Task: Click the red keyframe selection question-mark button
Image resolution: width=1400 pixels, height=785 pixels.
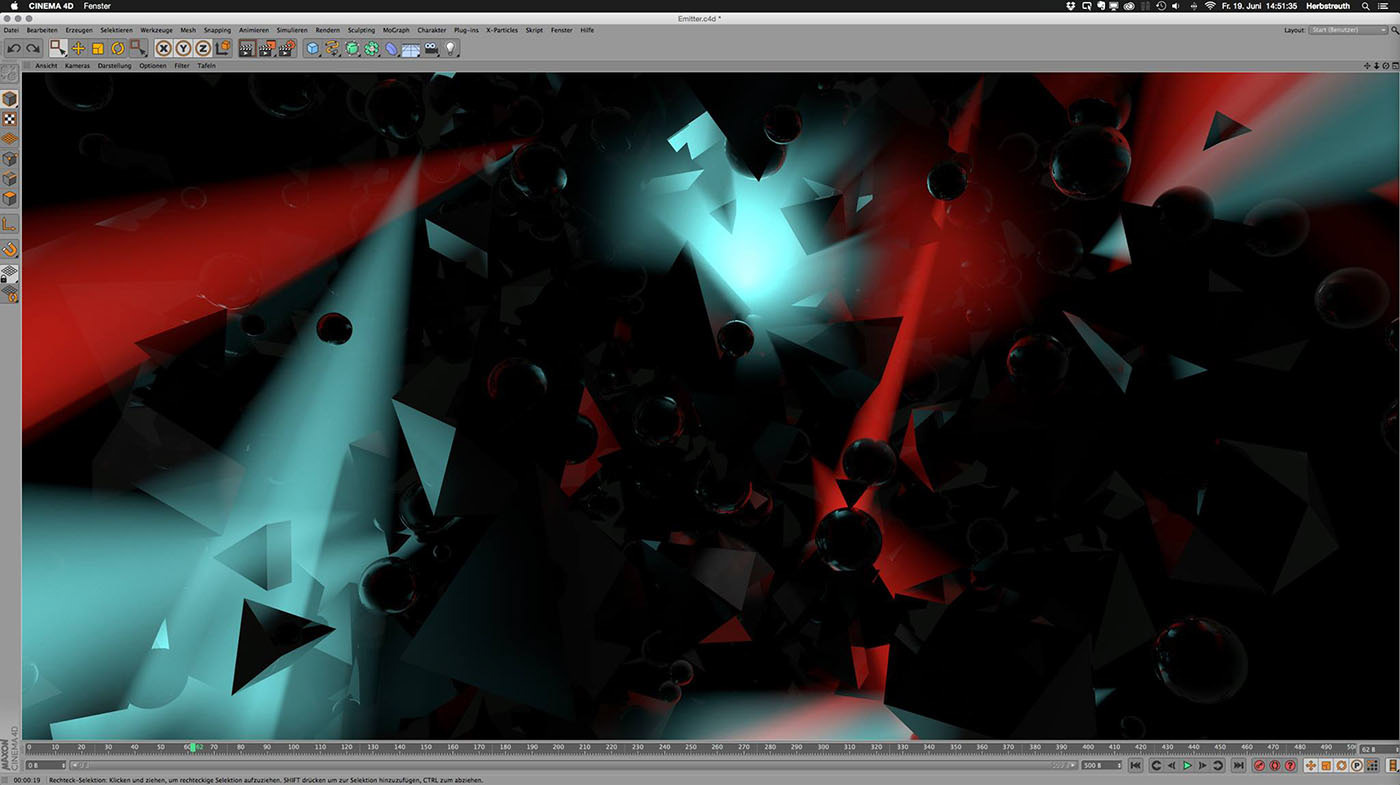Action: (1290, 765)
